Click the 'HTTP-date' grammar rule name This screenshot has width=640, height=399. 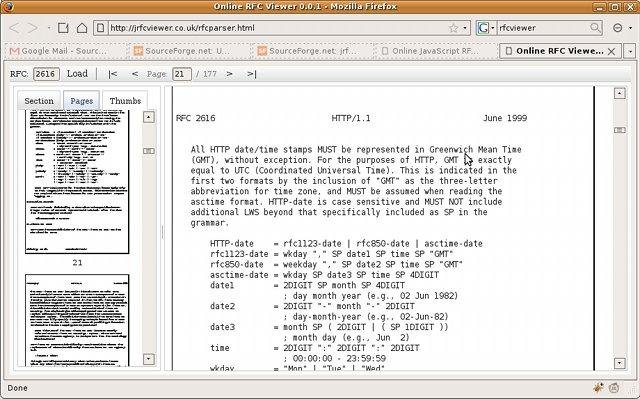point(232,244)
